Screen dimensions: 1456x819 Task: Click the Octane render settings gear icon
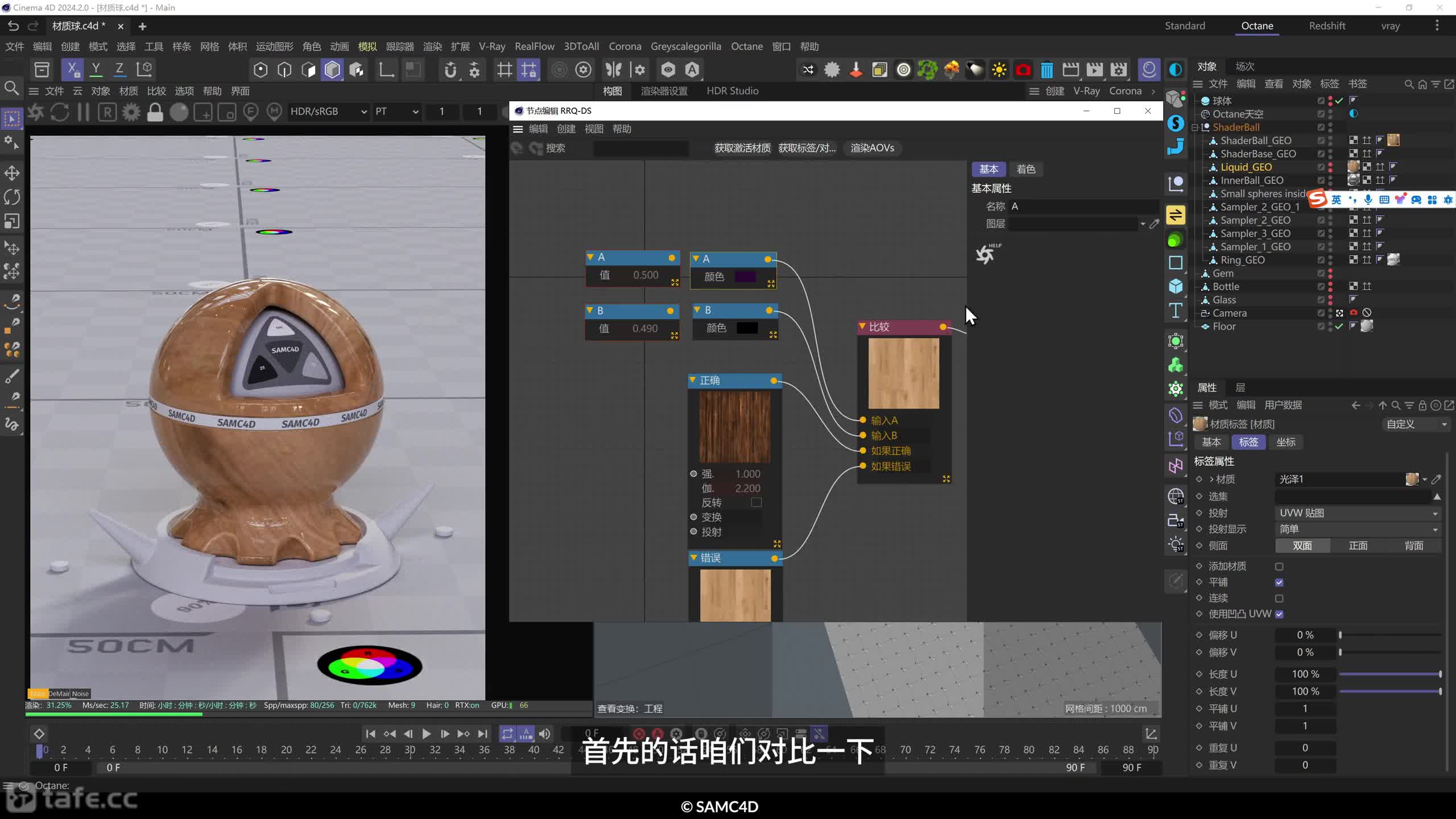pyautogui.click(x=131, y=112)
